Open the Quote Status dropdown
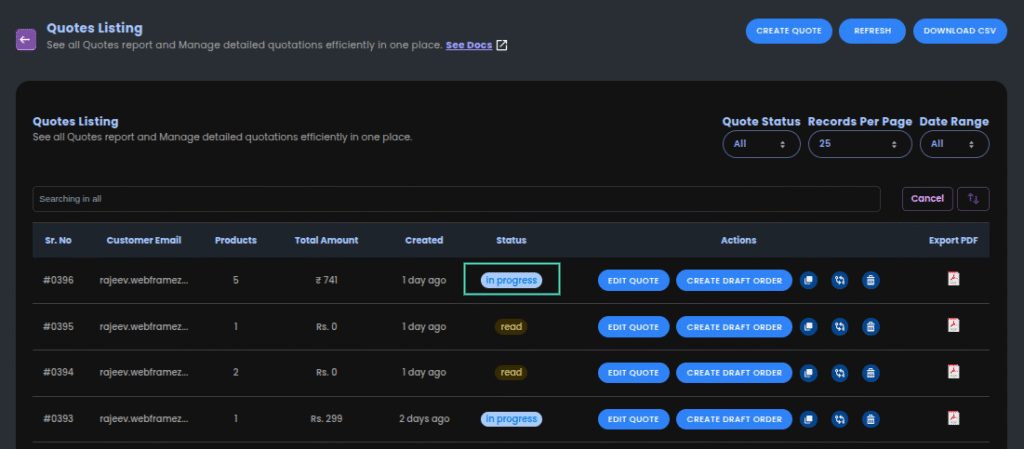Screen dimensions: 1024x449 tap(761, 144)
